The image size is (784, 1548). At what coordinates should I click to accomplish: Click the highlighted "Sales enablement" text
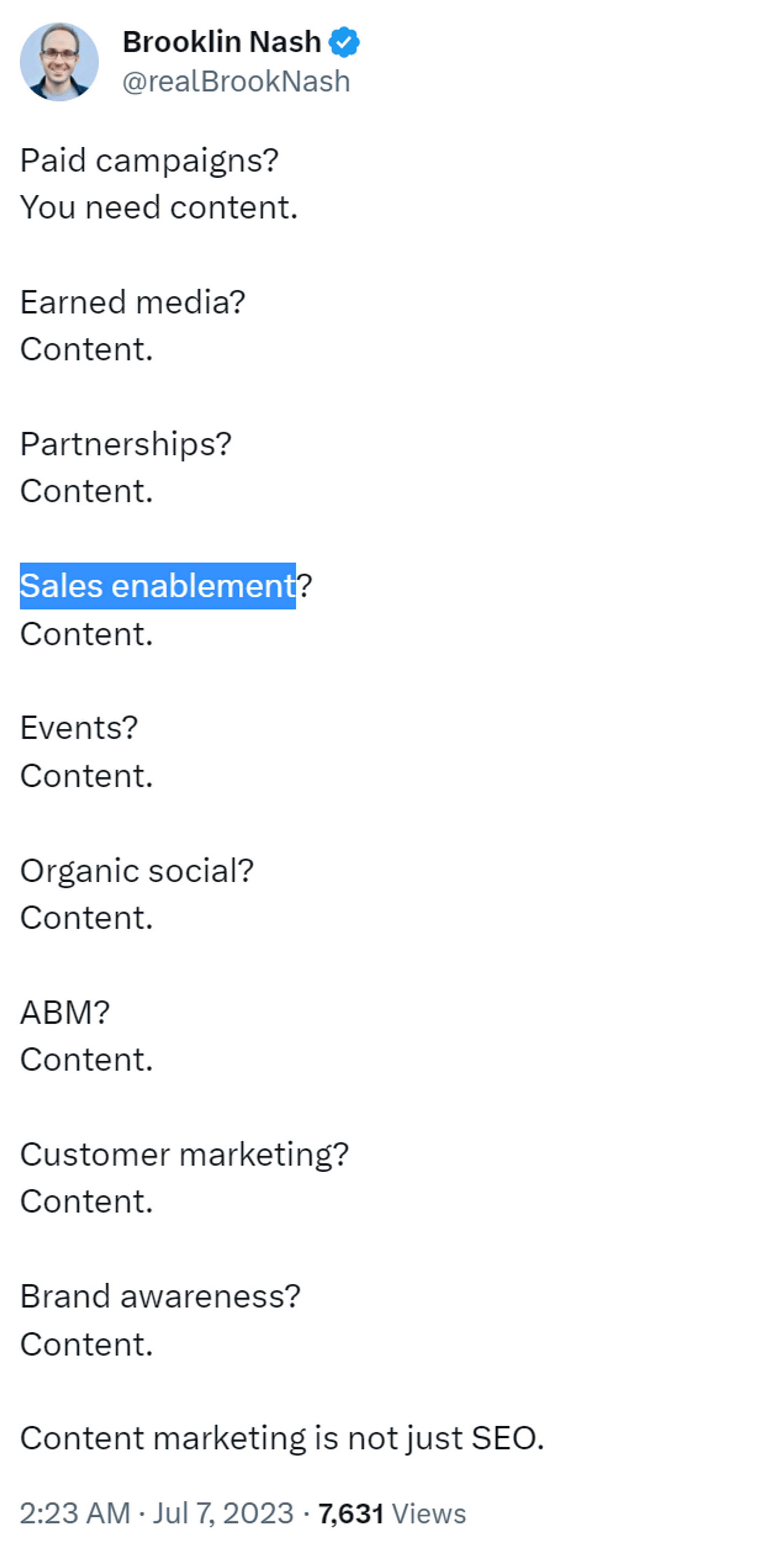(158, 586)
